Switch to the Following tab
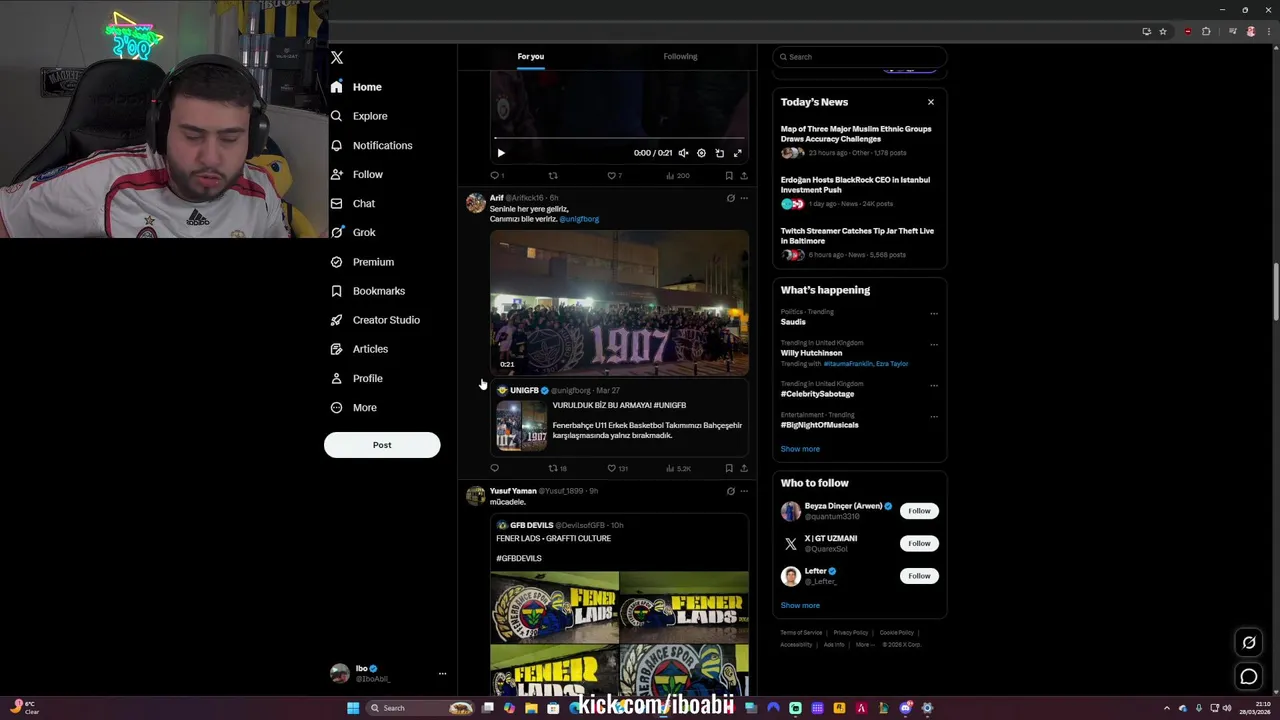 680,57
